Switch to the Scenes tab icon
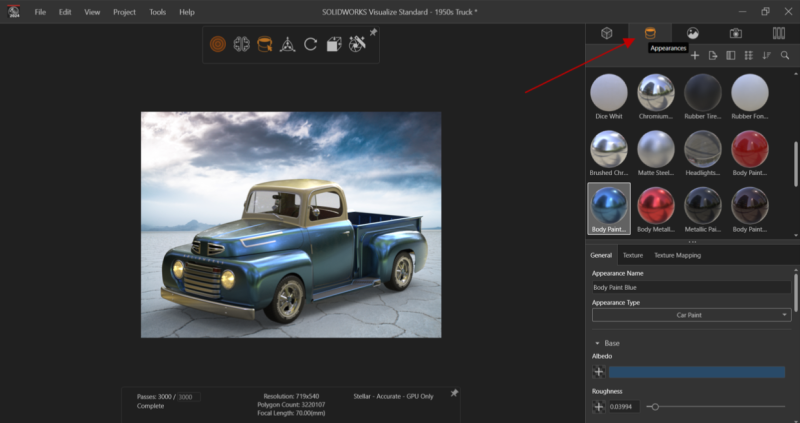The height and width of the screenshot is (423, 800). [x=692, y=33]
